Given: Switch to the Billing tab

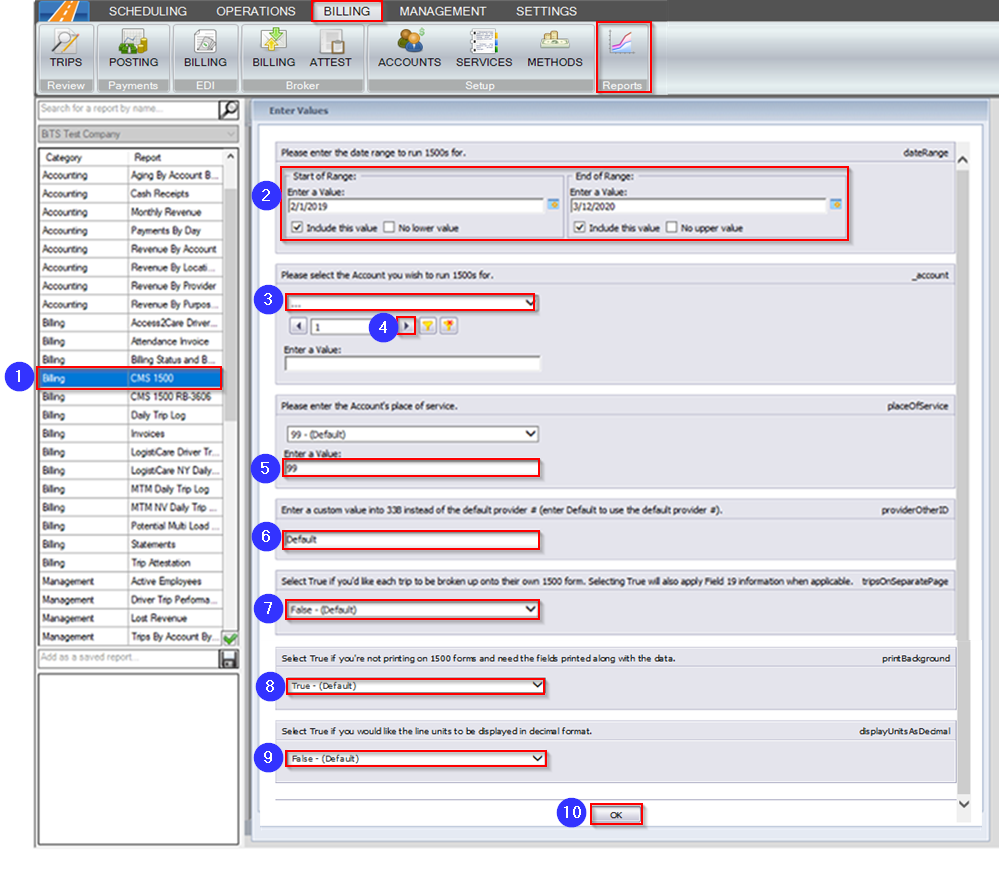Looking at the screenshot, I should click(x=347, y=11).
